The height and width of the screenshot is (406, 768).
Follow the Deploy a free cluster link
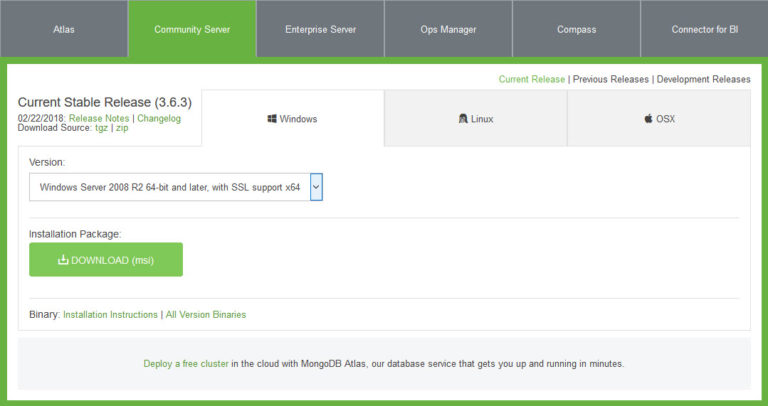click(x=186, y=364)
